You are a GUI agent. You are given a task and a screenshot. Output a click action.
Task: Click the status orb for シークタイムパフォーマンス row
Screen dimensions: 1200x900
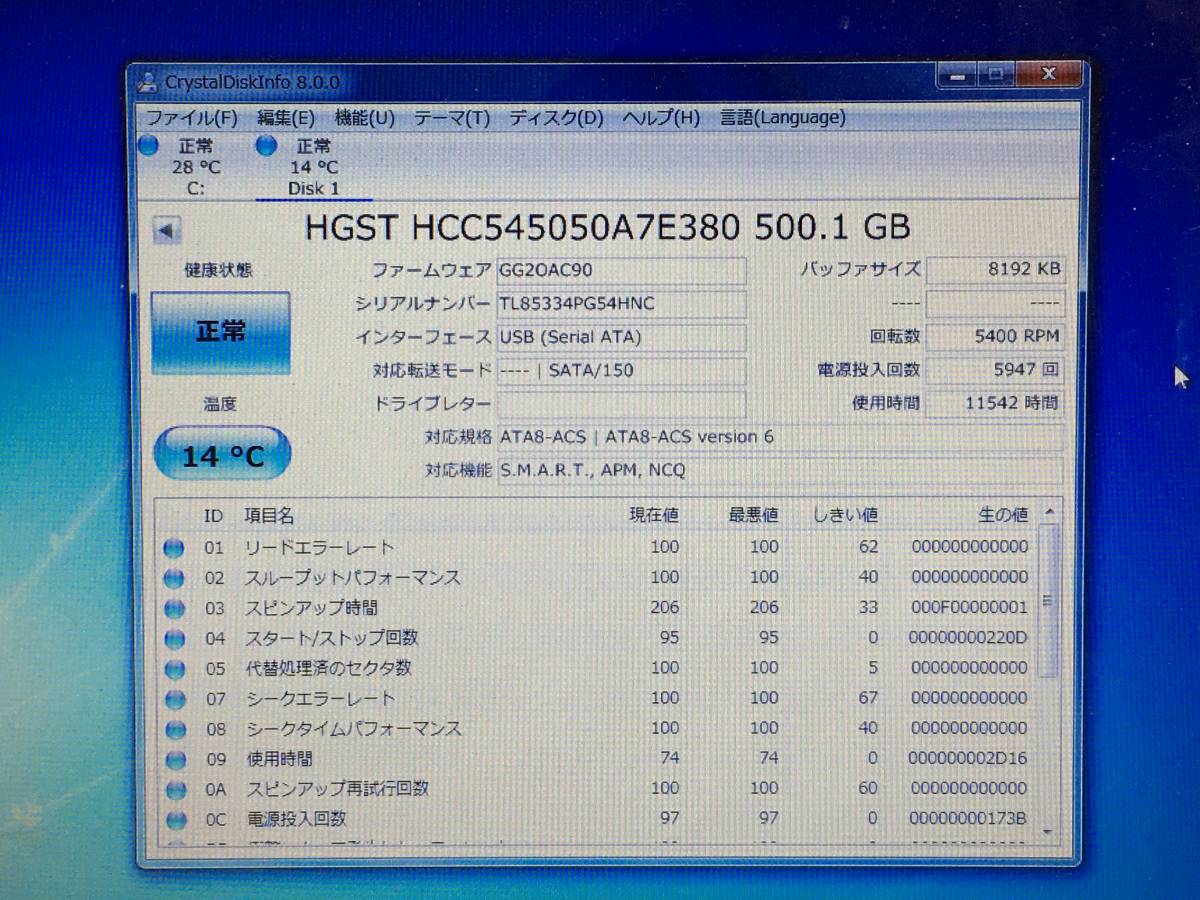pyautogui.click(x=175, y=729)
